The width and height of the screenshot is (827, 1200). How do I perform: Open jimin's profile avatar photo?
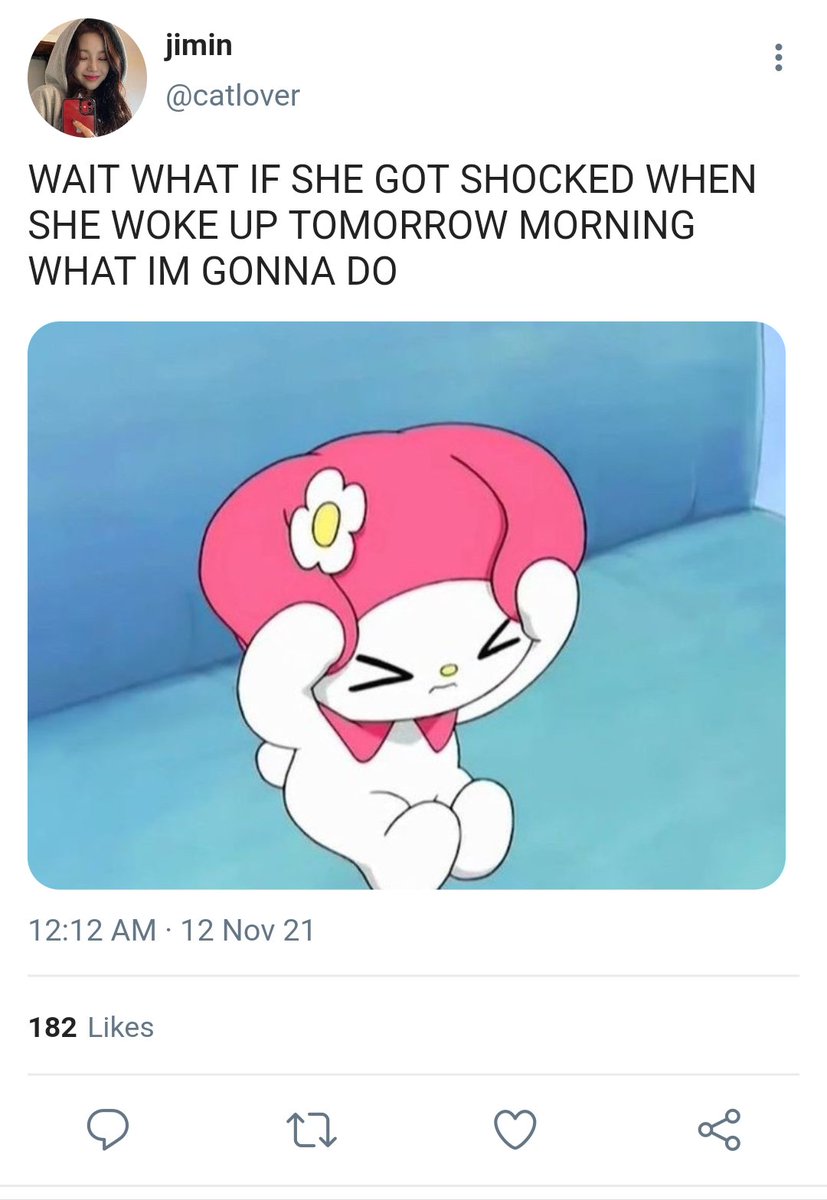coord(87,77)
